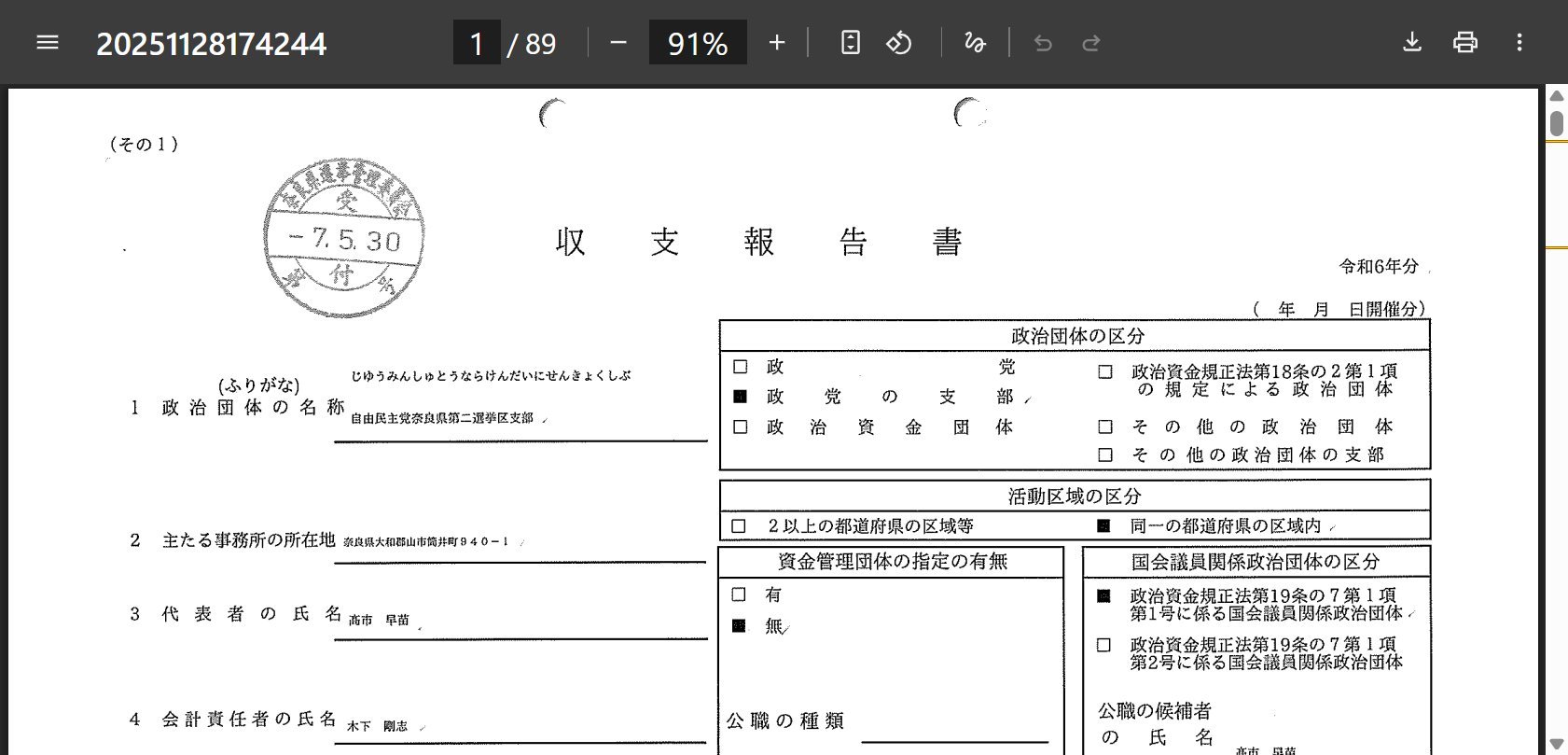Click the undo arrow icon
Screen dimensions: 1568x755
pyautogui.click(x=1043, y=43)
